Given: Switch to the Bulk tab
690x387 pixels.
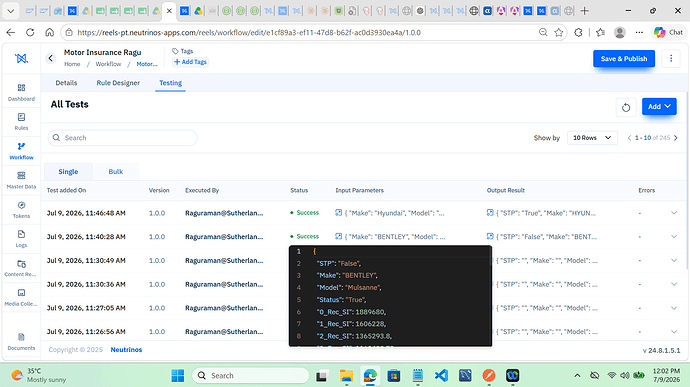Looking at the screenshot, I should pos(116,172).
